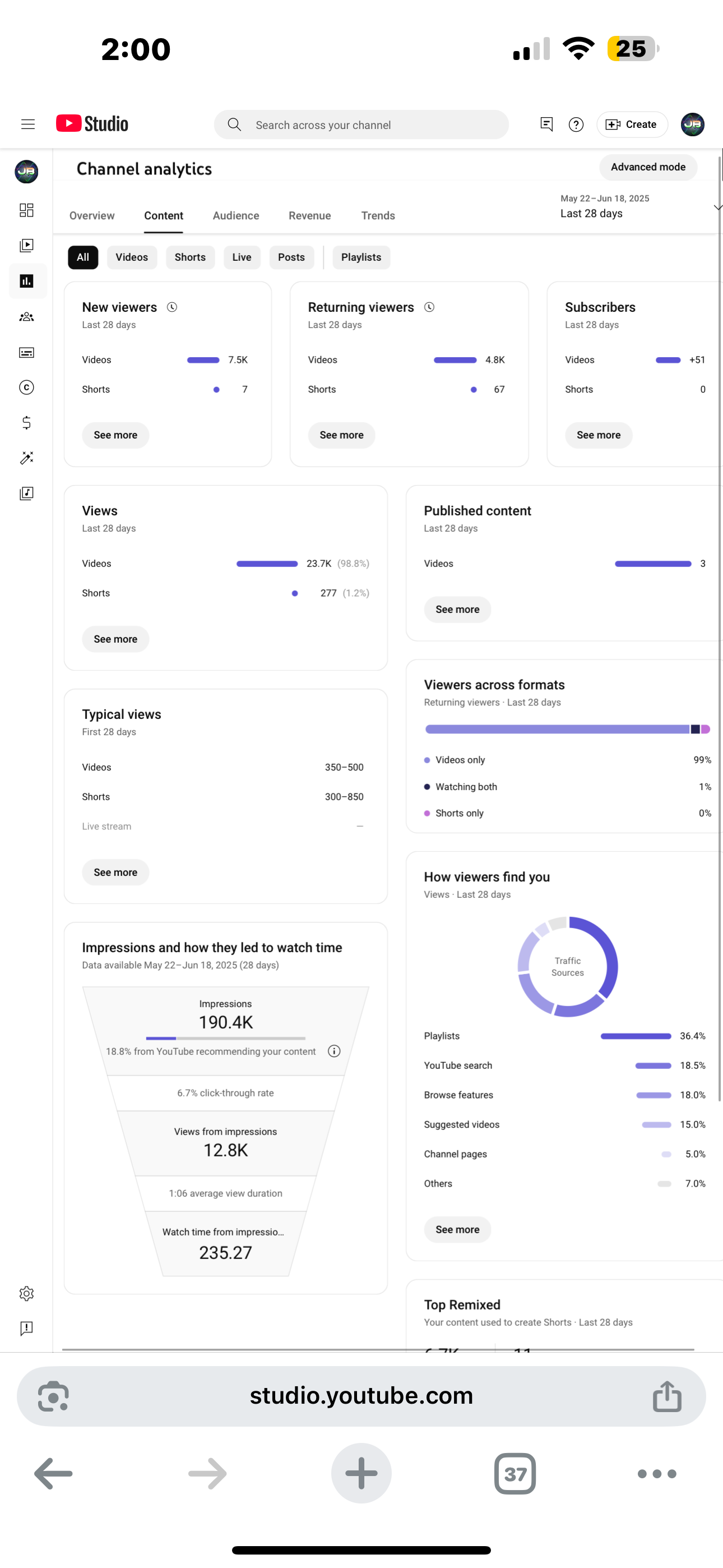The width and height of the screenshot is (723, 1568).
Task: Click the Advanced mode button
Action: coord(648,167)
